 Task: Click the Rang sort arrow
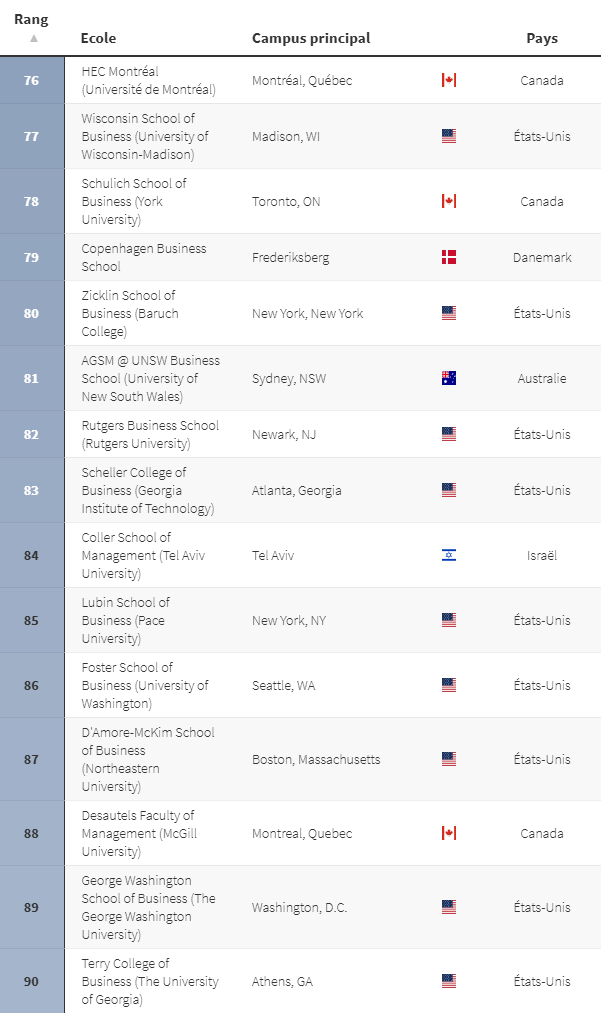(34, 38)
